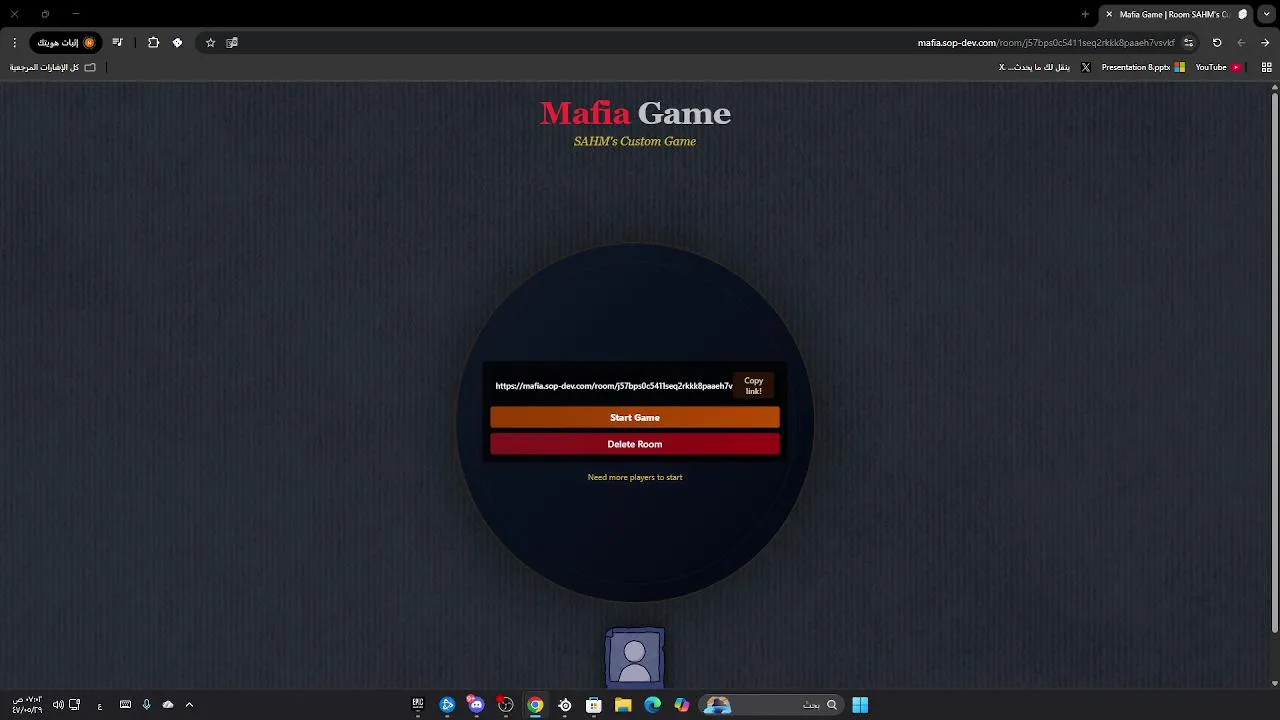Screen dimensions: 1280x720
Task: Open a new browser tab
Action: click(1085, 14)
